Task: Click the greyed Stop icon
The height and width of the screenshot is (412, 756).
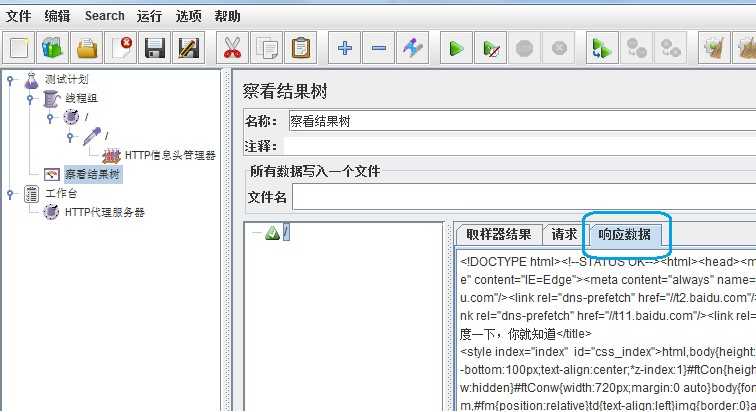Action: point(525,48)
